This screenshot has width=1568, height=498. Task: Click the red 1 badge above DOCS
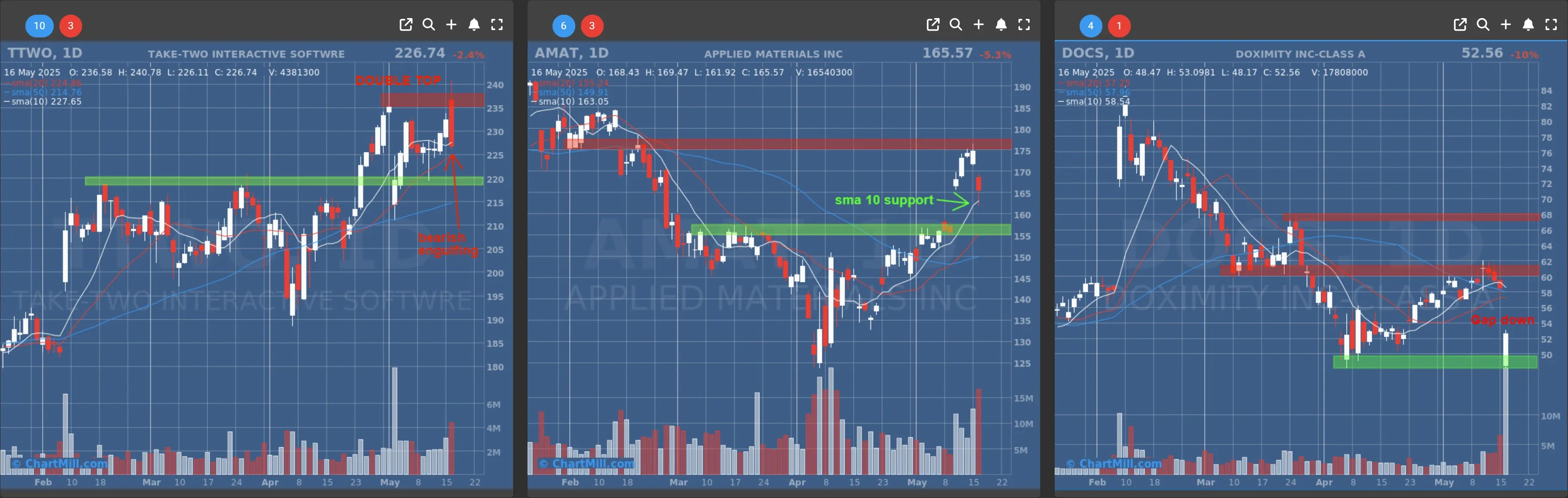coord(1119,25)
